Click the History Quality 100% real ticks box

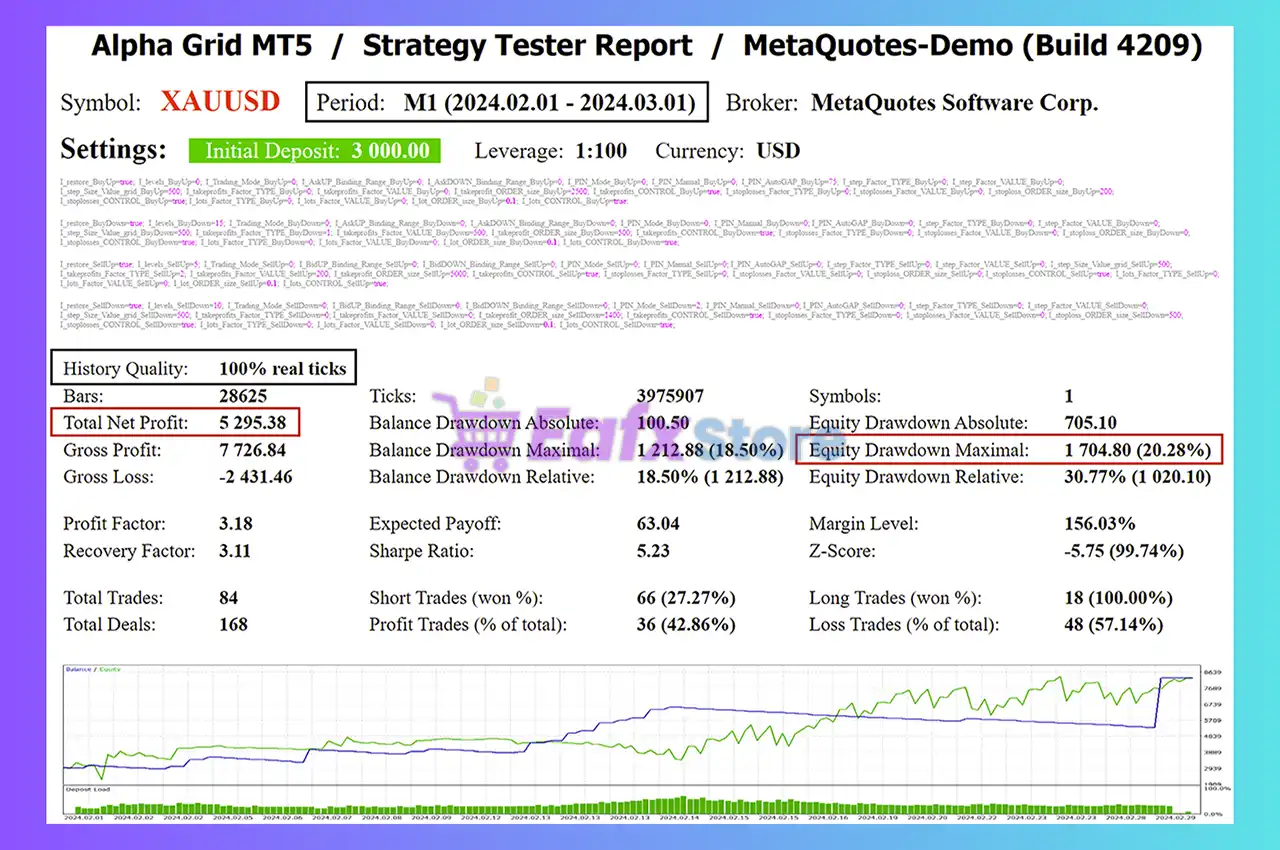coord(204,369)
